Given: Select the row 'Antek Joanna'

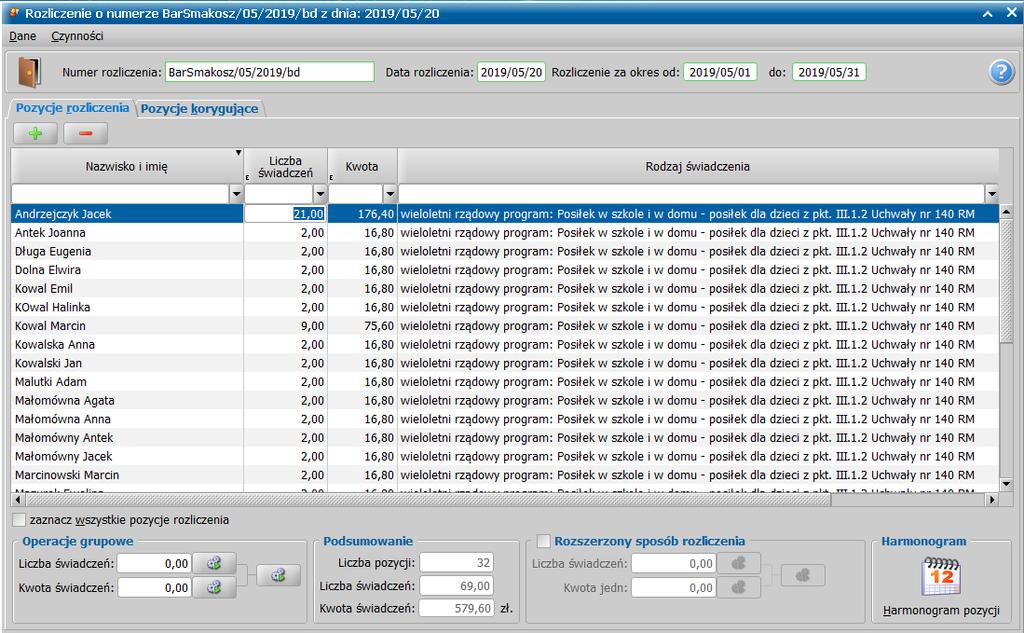Looking at the screenshot, I should click(505, 233).
